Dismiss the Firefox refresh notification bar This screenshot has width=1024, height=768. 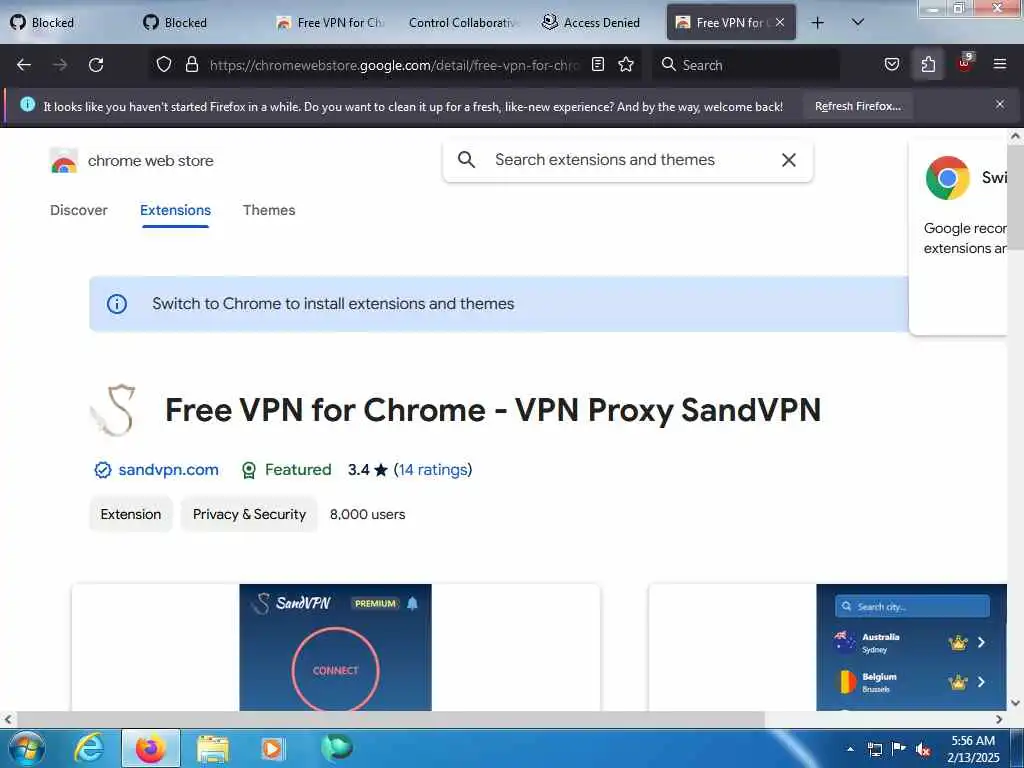[x=999, y=104]
